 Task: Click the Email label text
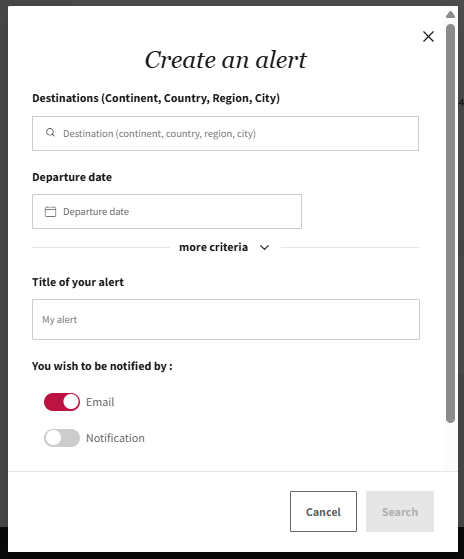100,402
